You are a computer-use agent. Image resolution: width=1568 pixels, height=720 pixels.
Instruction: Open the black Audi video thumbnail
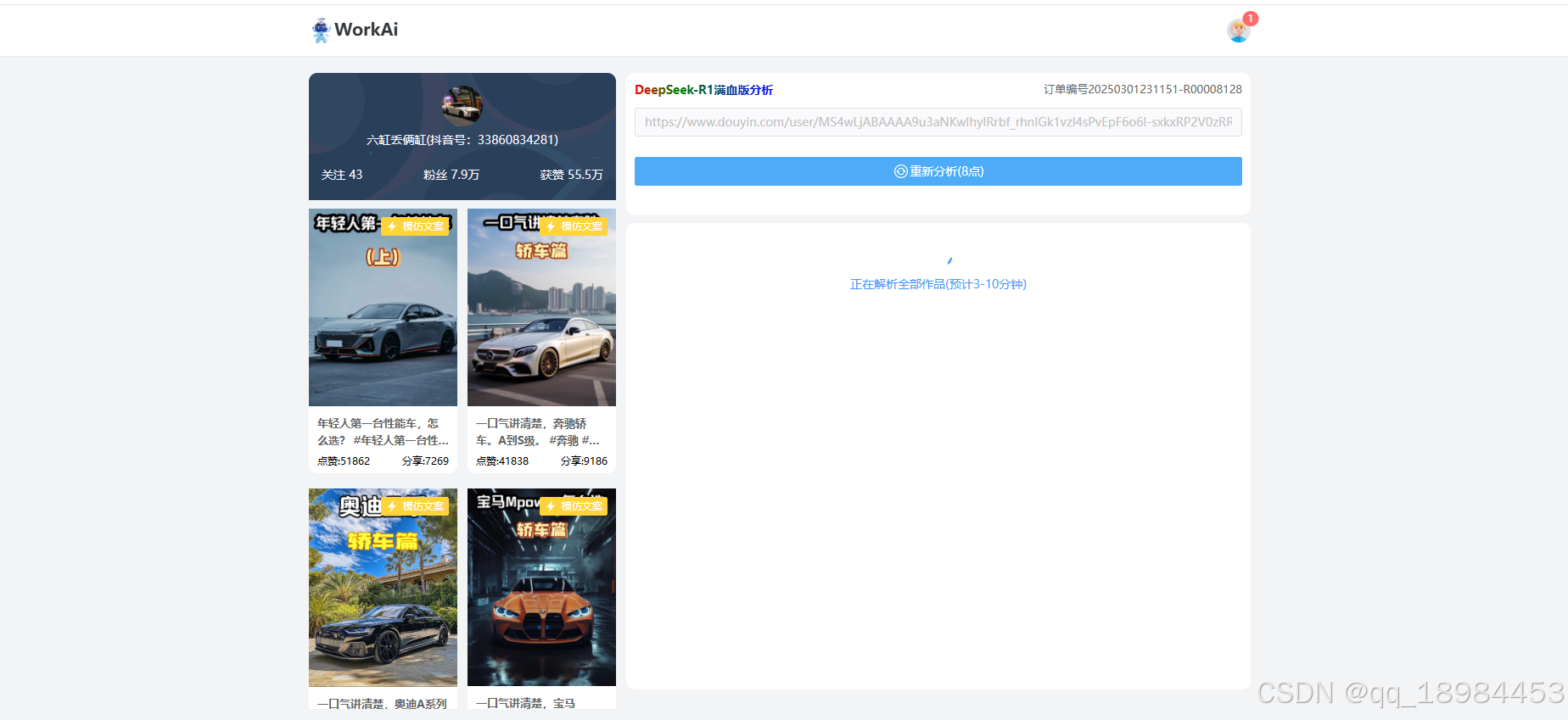[383, 587]
